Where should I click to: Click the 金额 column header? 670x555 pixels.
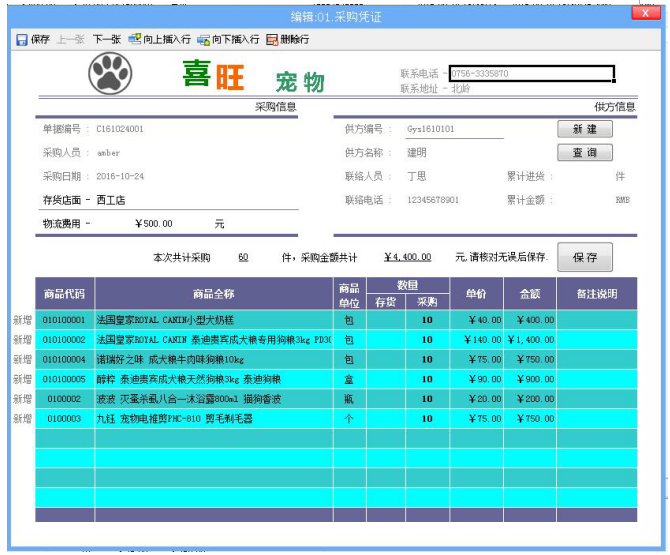click(x=530, y=294)
